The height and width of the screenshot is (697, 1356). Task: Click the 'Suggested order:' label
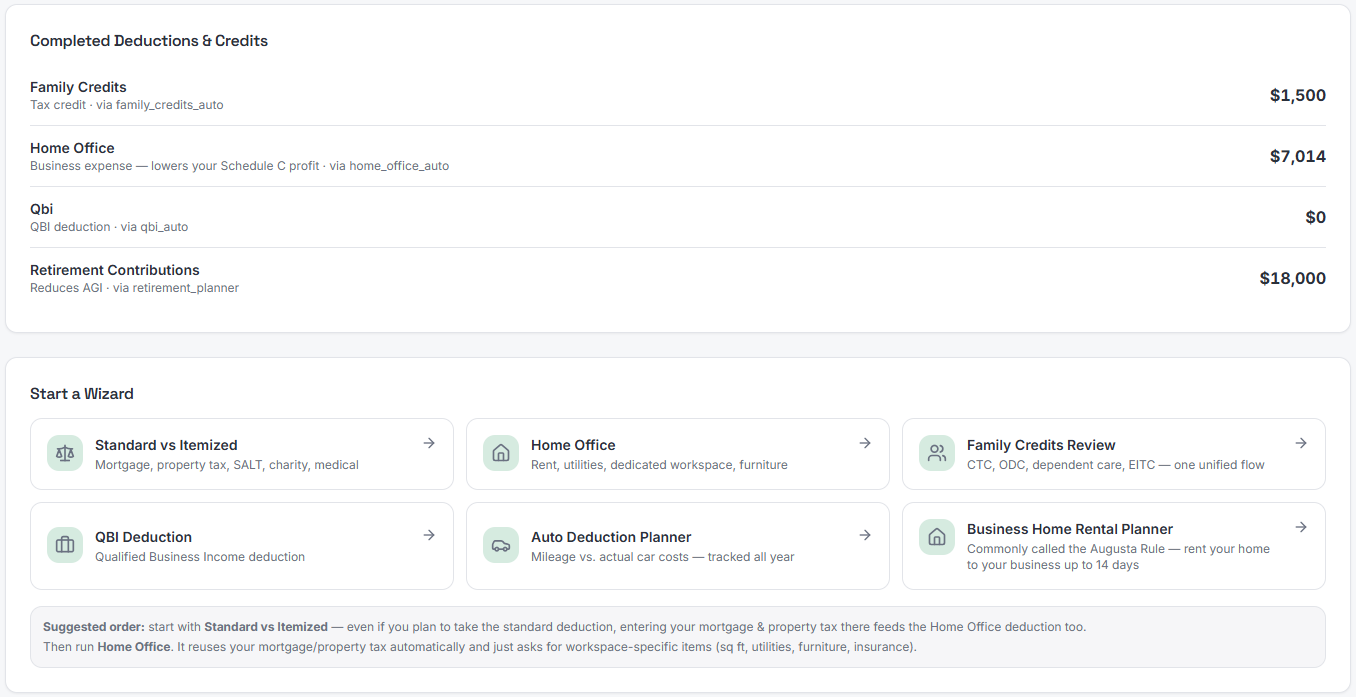93,627
